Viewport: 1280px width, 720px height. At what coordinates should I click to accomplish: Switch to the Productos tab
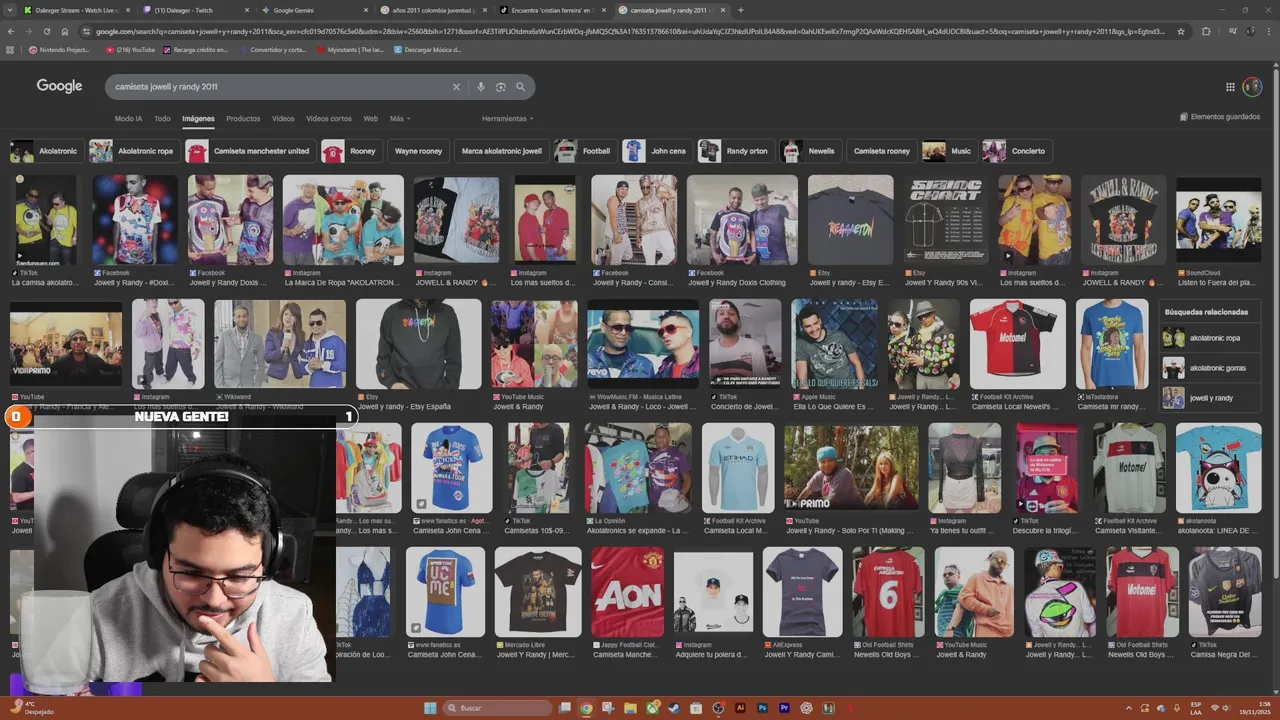(243, 119)
